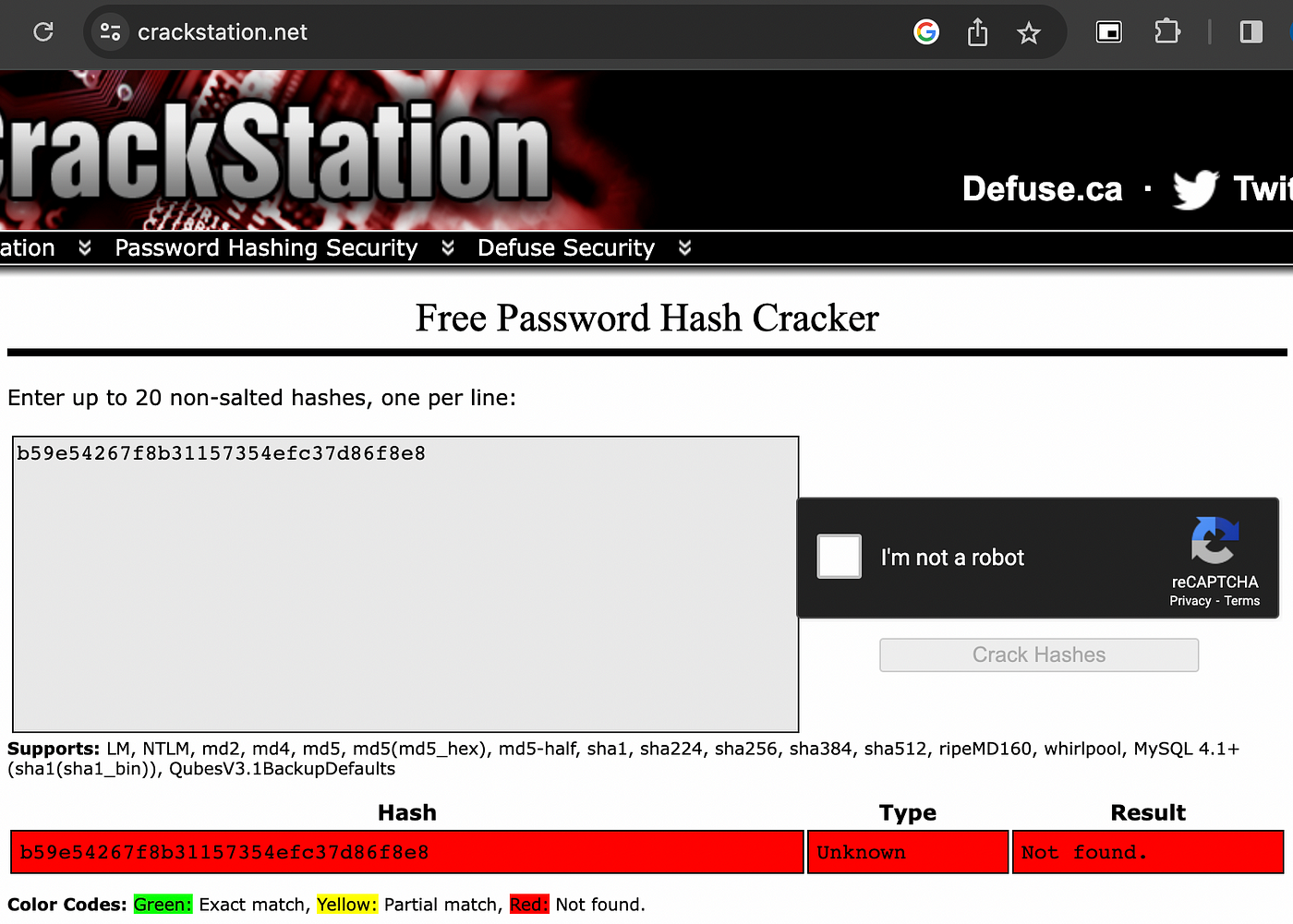Click the Unknown type cell
Screen dimensions: 1293x924
tap(908, 852)
